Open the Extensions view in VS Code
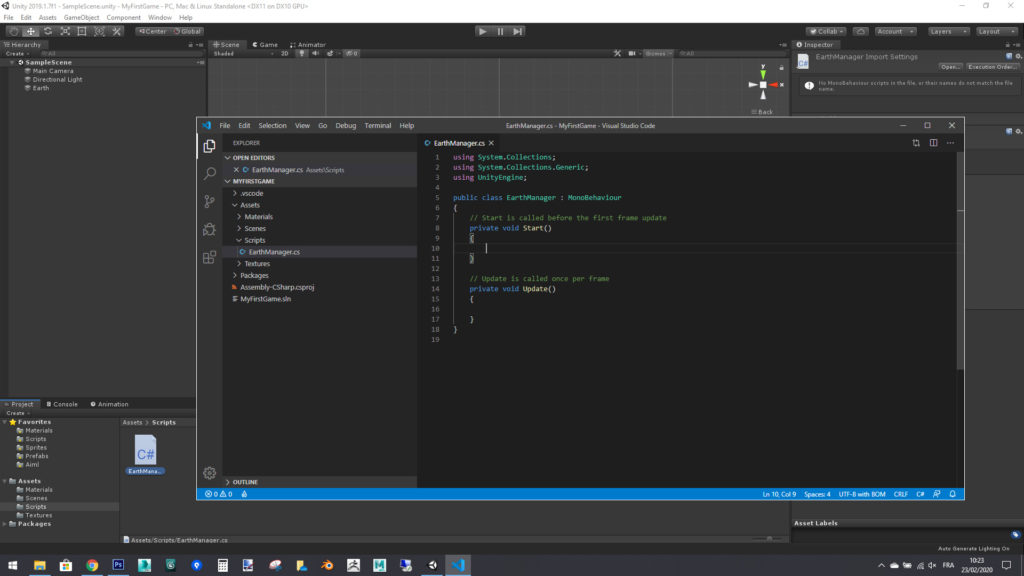Screen dimensions: 1024x576 [209, 257]
